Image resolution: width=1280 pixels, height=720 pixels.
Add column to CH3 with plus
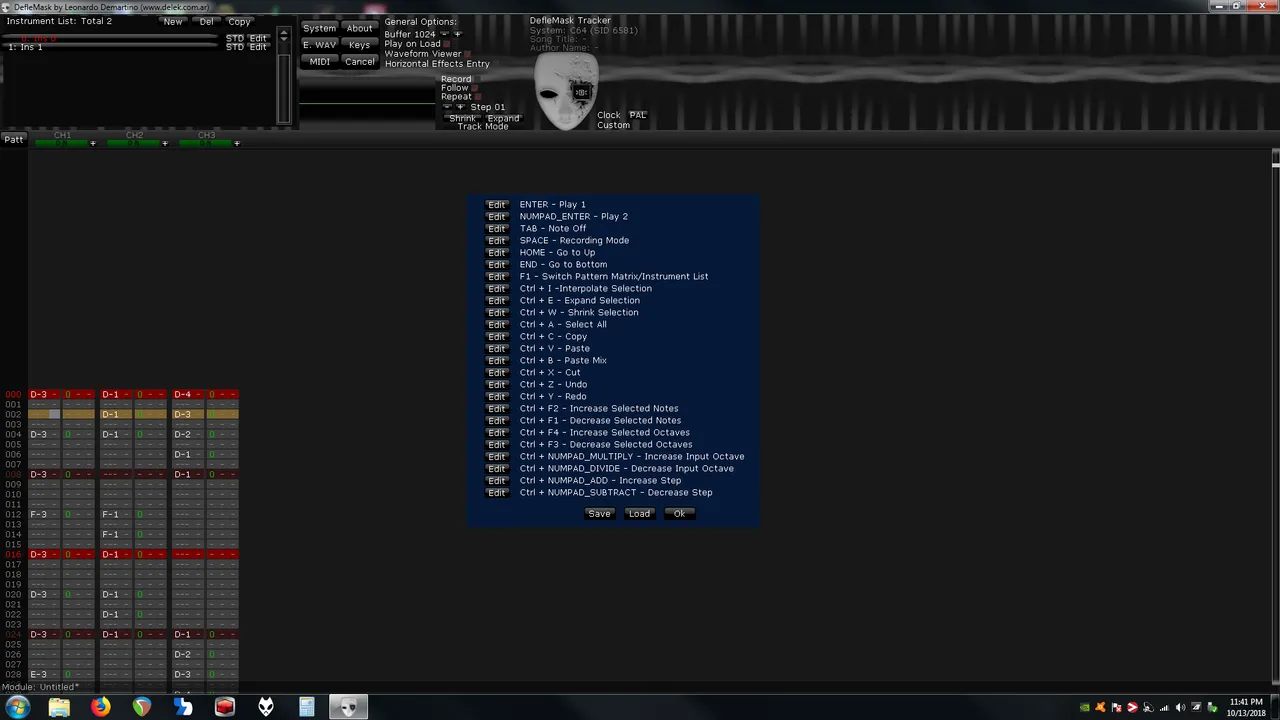coord(237,144)
